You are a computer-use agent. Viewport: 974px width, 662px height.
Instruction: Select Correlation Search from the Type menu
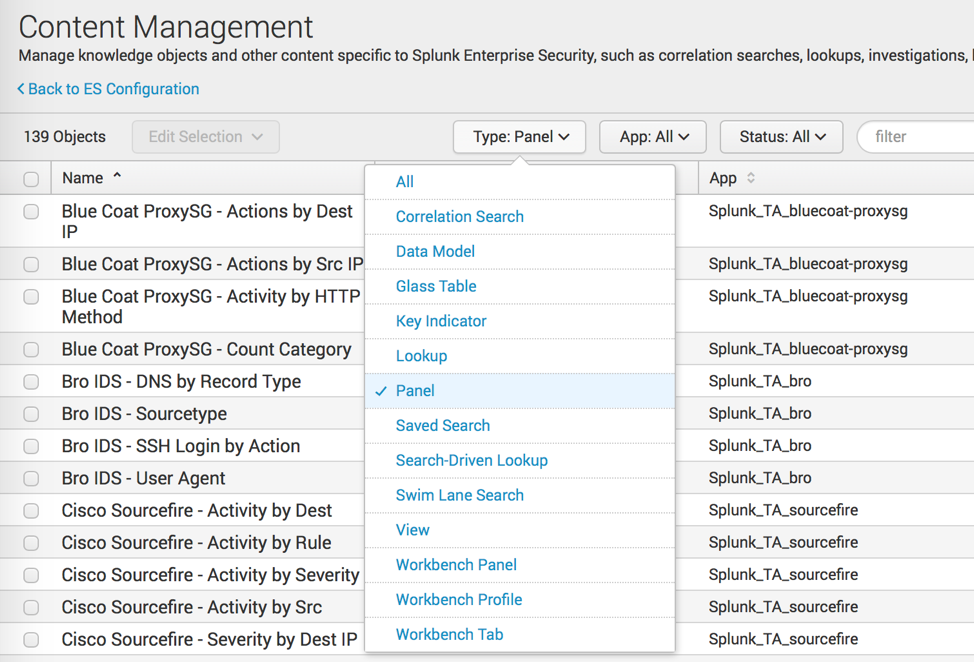(459, 216)
